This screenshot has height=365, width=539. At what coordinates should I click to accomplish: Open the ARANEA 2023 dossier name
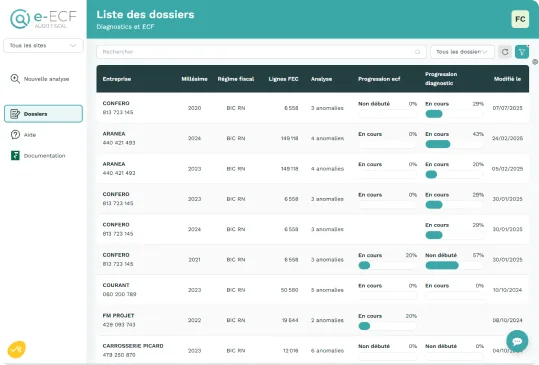(114, 164)
